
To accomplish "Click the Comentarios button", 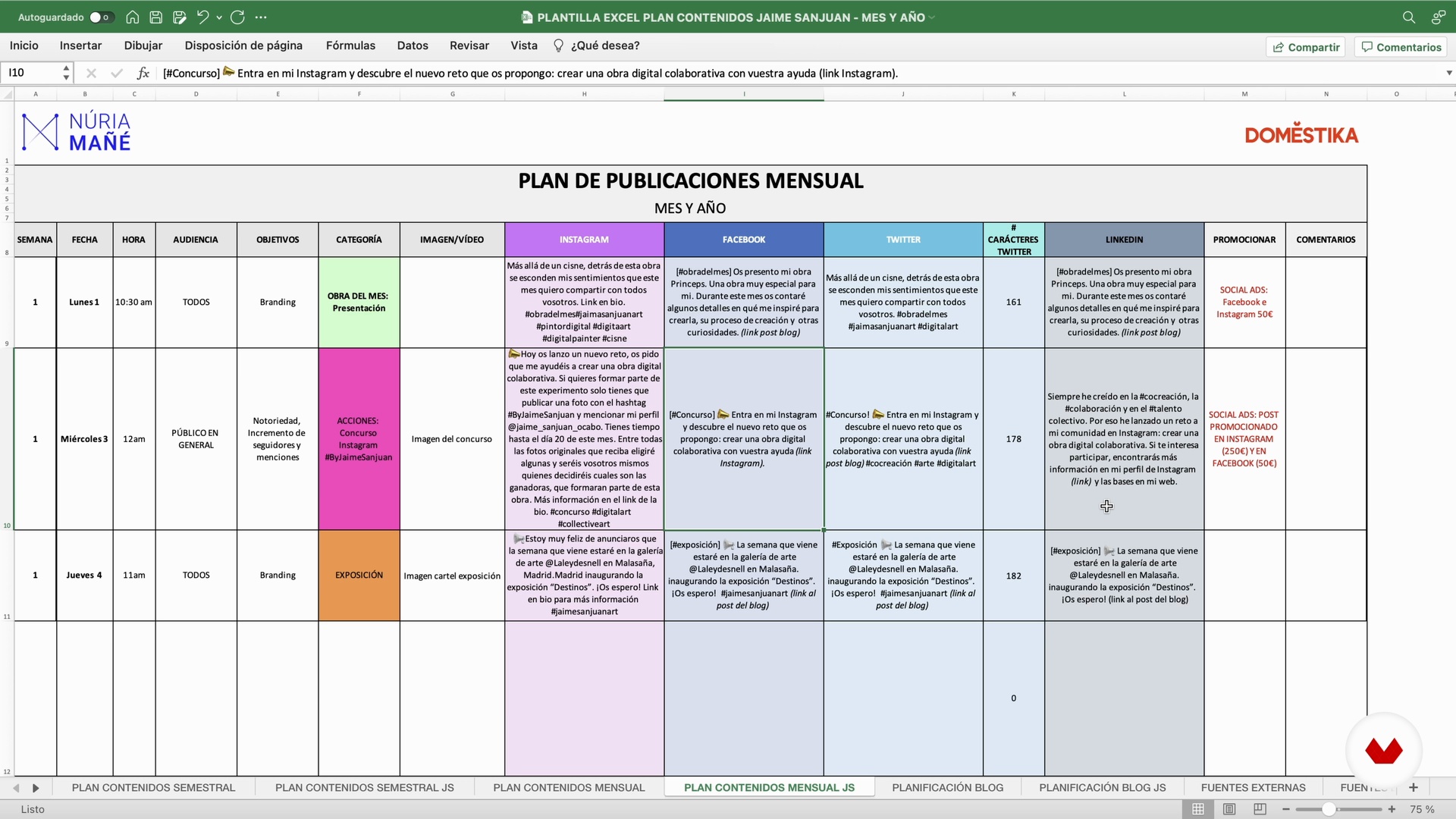I will pyautogui.click(x=1401, y=47).
